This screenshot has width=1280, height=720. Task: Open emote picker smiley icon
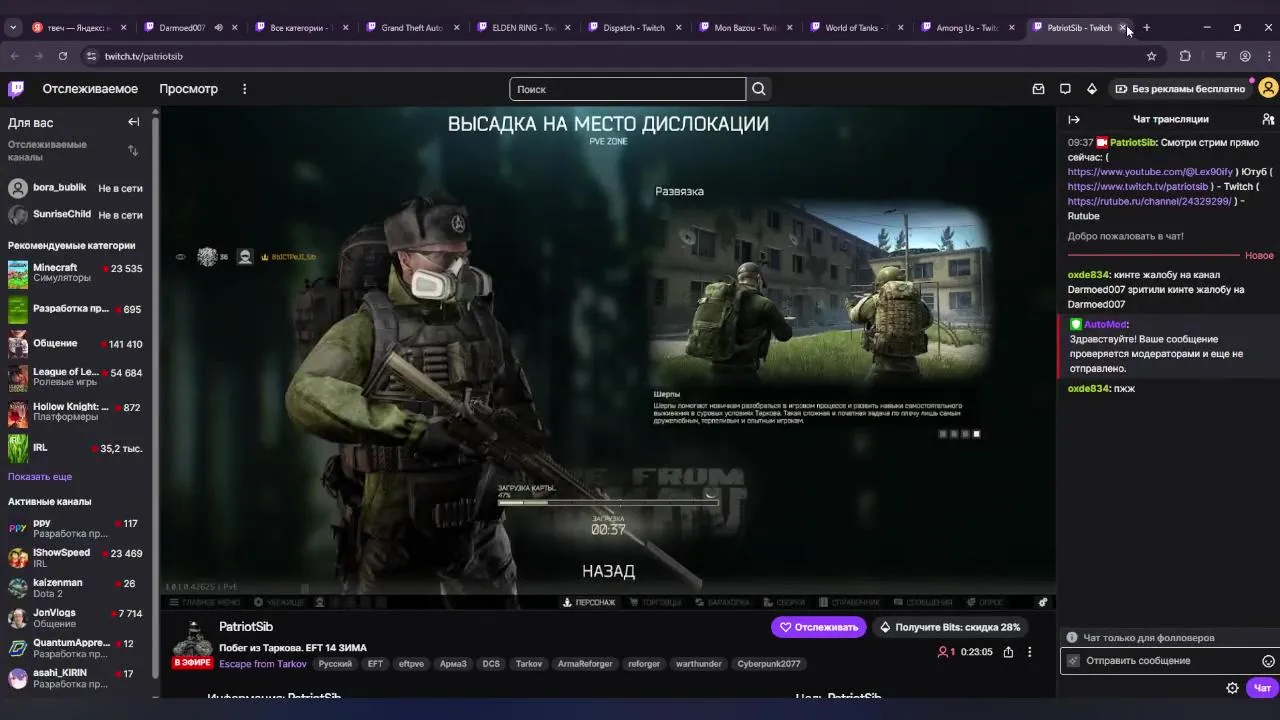[1268, 661]
